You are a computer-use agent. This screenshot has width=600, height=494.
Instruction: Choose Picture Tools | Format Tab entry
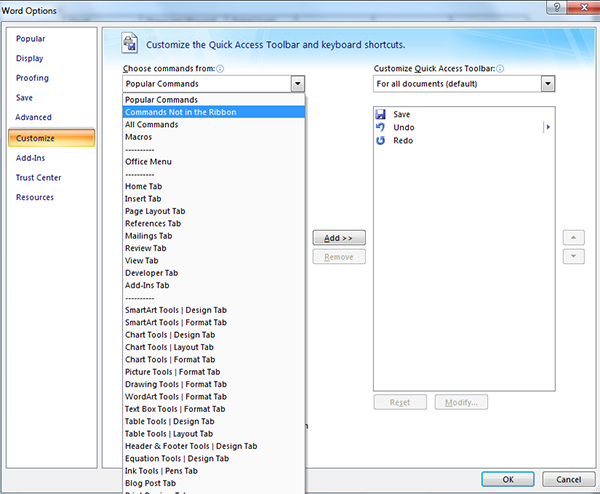coord(172,372)
